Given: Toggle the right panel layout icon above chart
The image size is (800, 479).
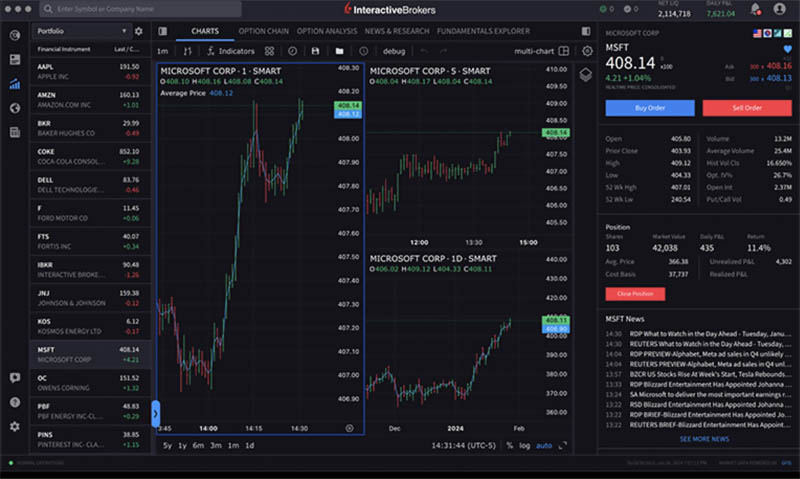Looking at the screenshot, I should point(586,31).
